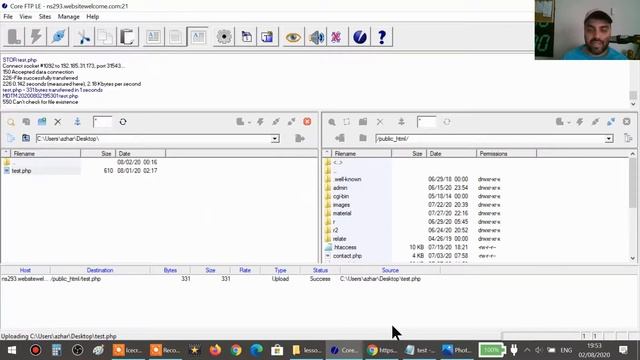Open Firefox from the taskbar
Viewport: 640px width, 360px height.
tap(215, 350)
